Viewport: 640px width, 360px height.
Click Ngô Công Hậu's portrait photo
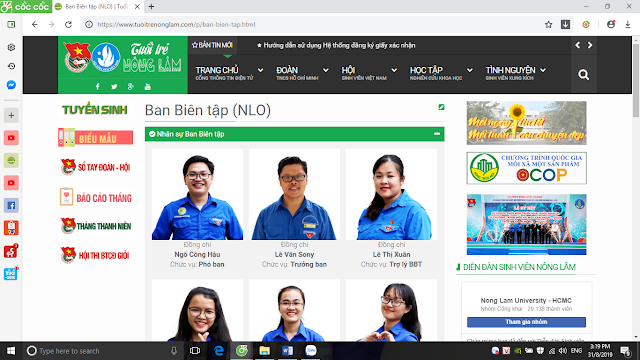pos(197,194)
